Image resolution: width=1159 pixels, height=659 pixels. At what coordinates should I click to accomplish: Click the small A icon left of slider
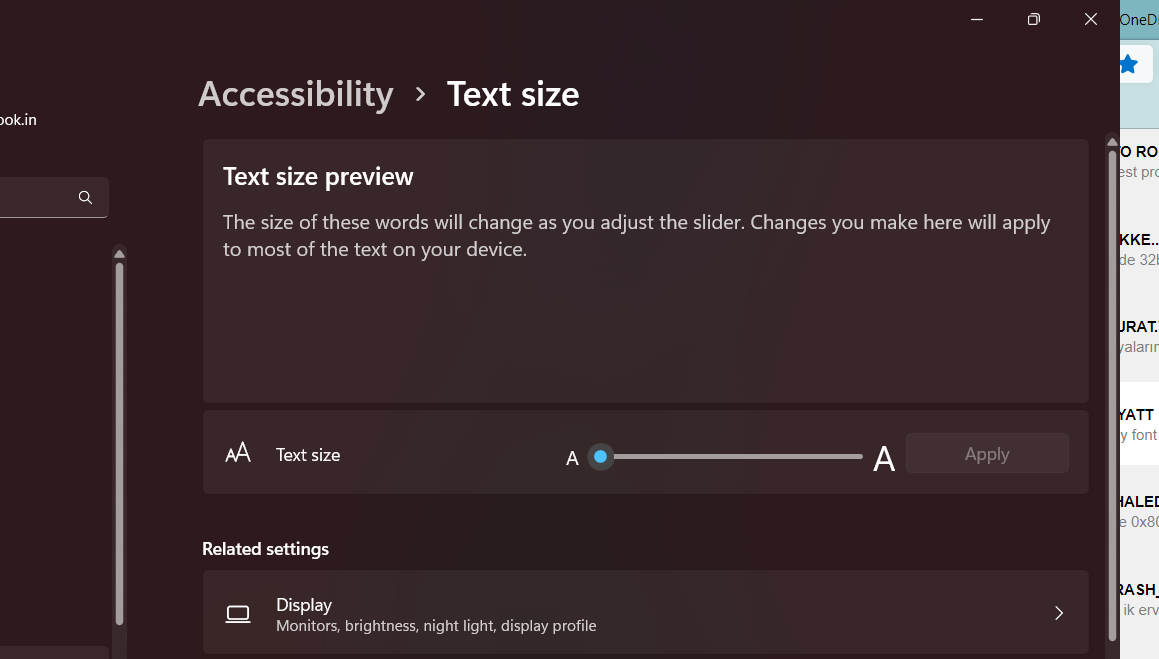click(572, 459)
